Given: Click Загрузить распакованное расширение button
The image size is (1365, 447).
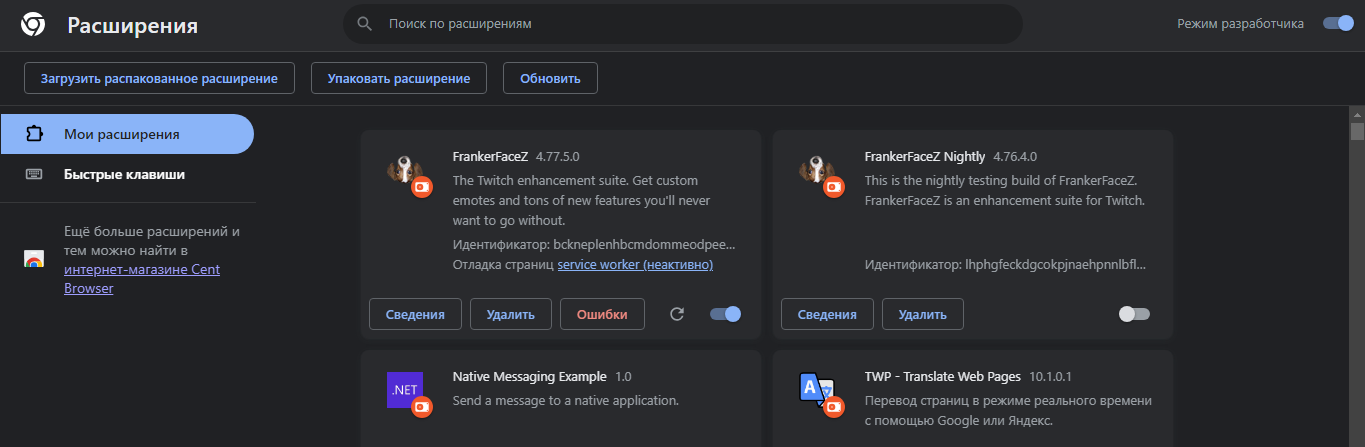Looking at the screenshot, I should pos(159,78).
